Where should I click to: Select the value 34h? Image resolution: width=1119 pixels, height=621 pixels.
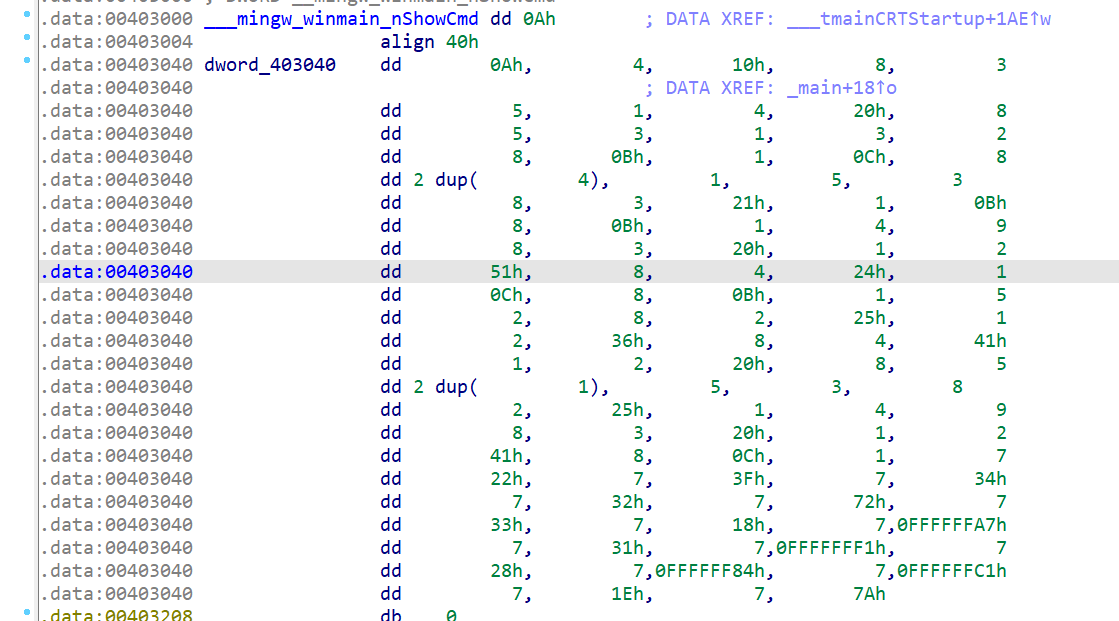tap(991, 479)
